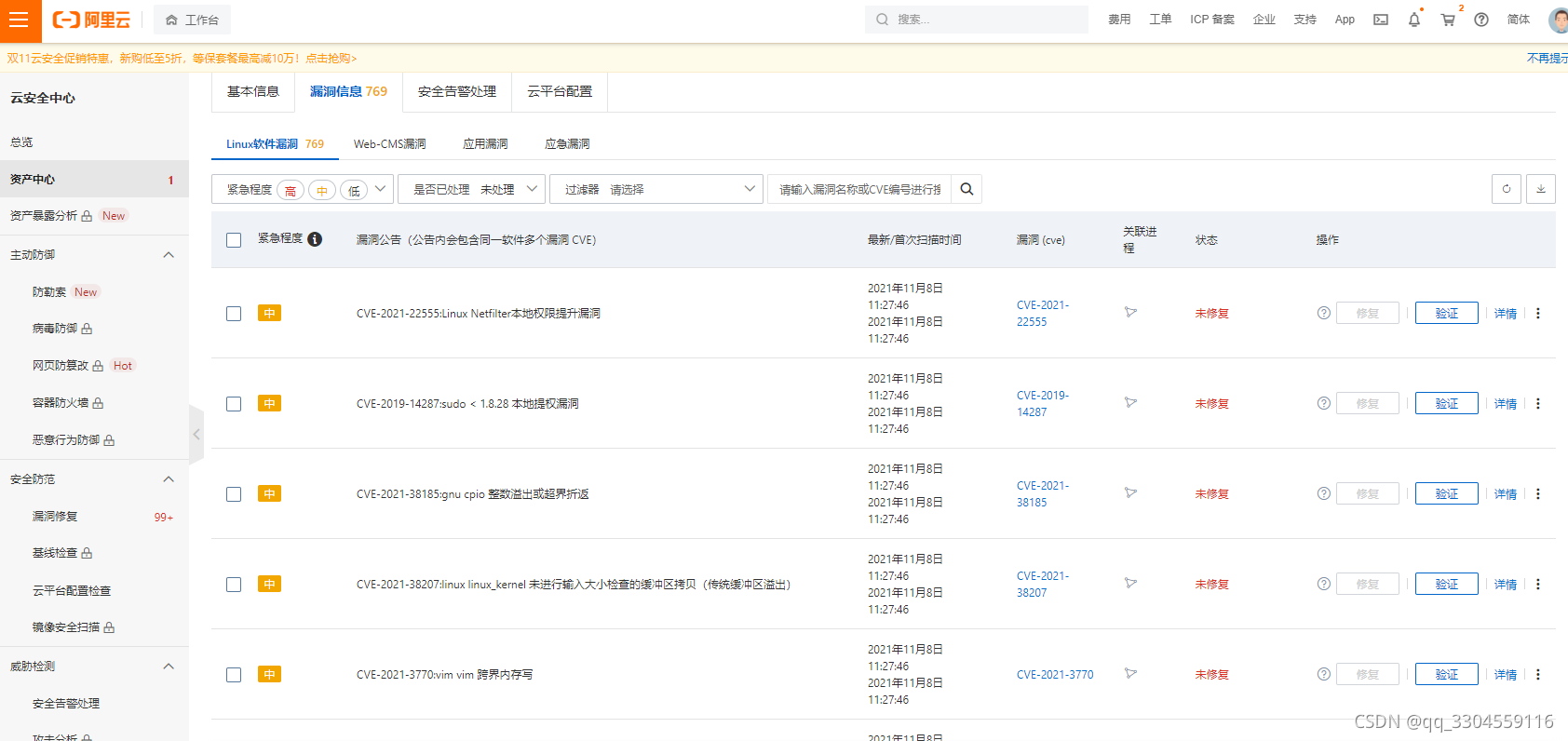Open the 是否已处理 dropdown

(x=471, y=189)
